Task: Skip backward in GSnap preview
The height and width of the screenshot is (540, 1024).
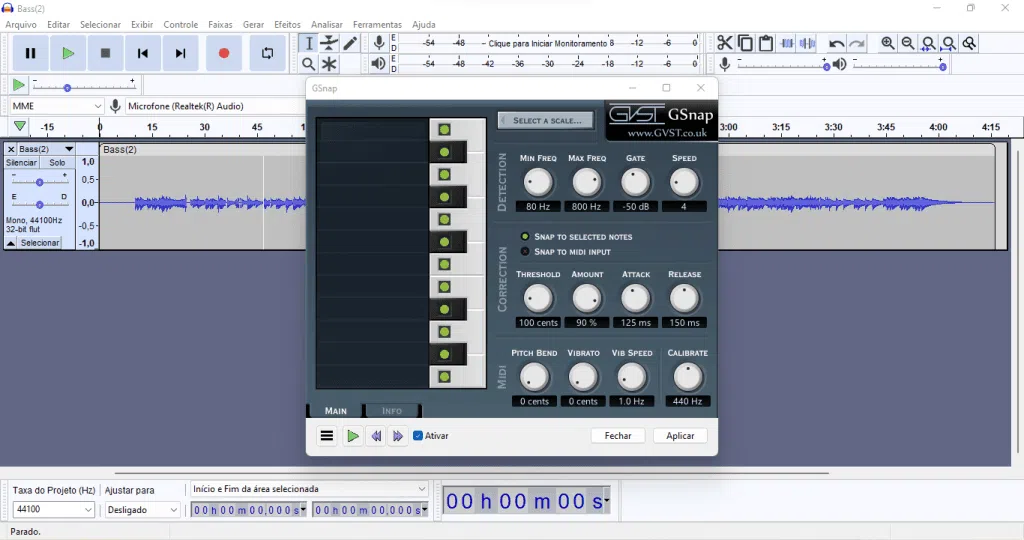Action: 376,436
